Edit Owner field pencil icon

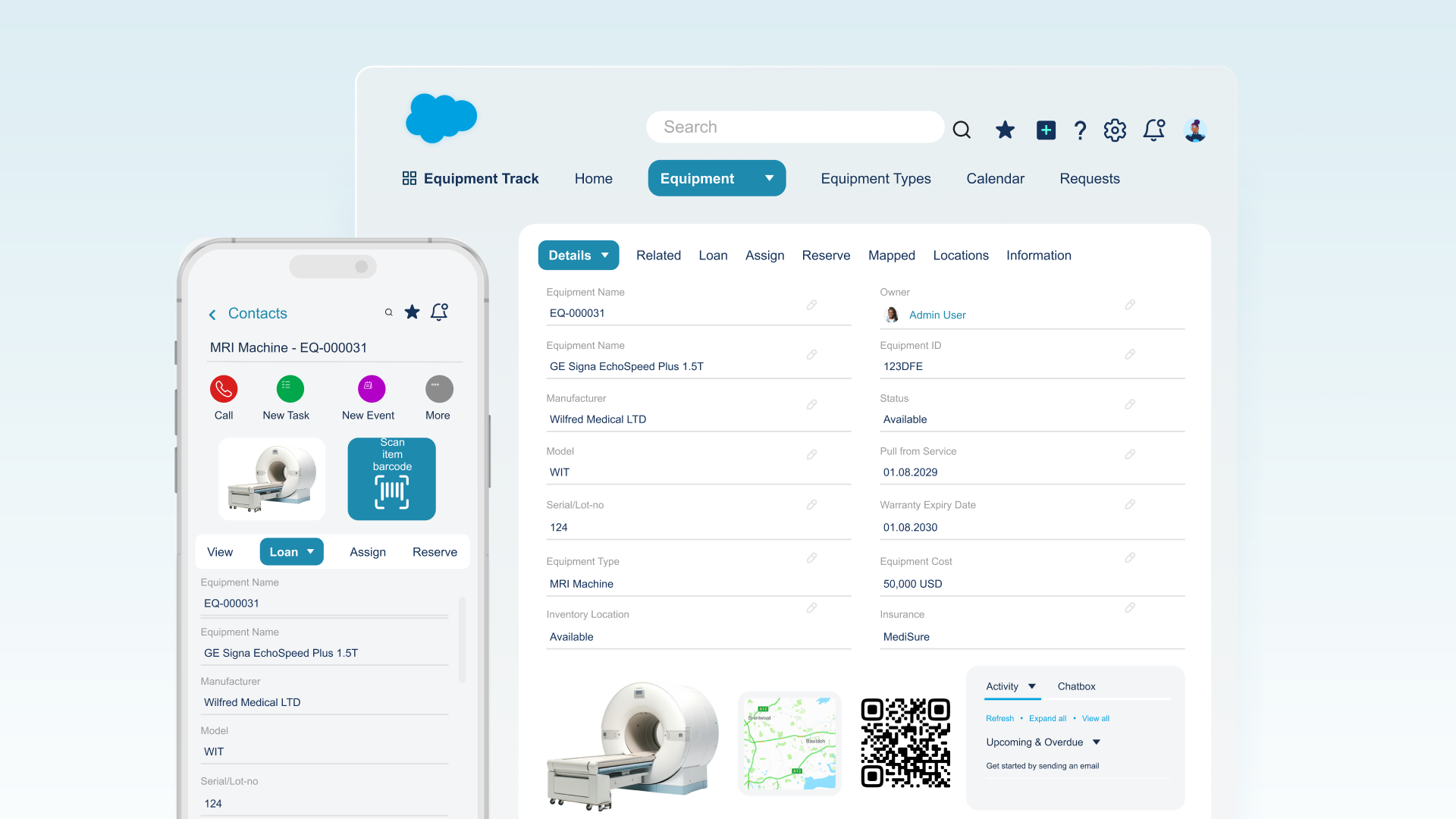tap(1130, 305)
